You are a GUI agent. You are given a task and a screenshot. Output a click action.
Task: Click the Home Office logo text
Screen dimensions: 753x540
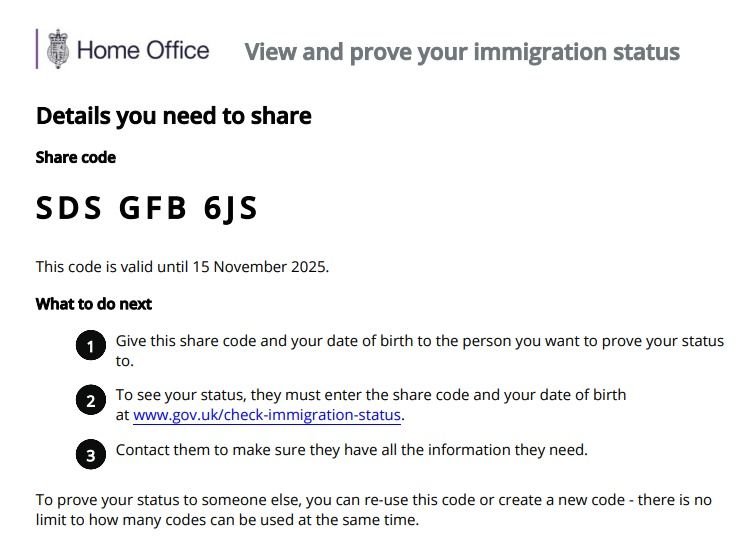pyautogui.click(x=143, y=50)
